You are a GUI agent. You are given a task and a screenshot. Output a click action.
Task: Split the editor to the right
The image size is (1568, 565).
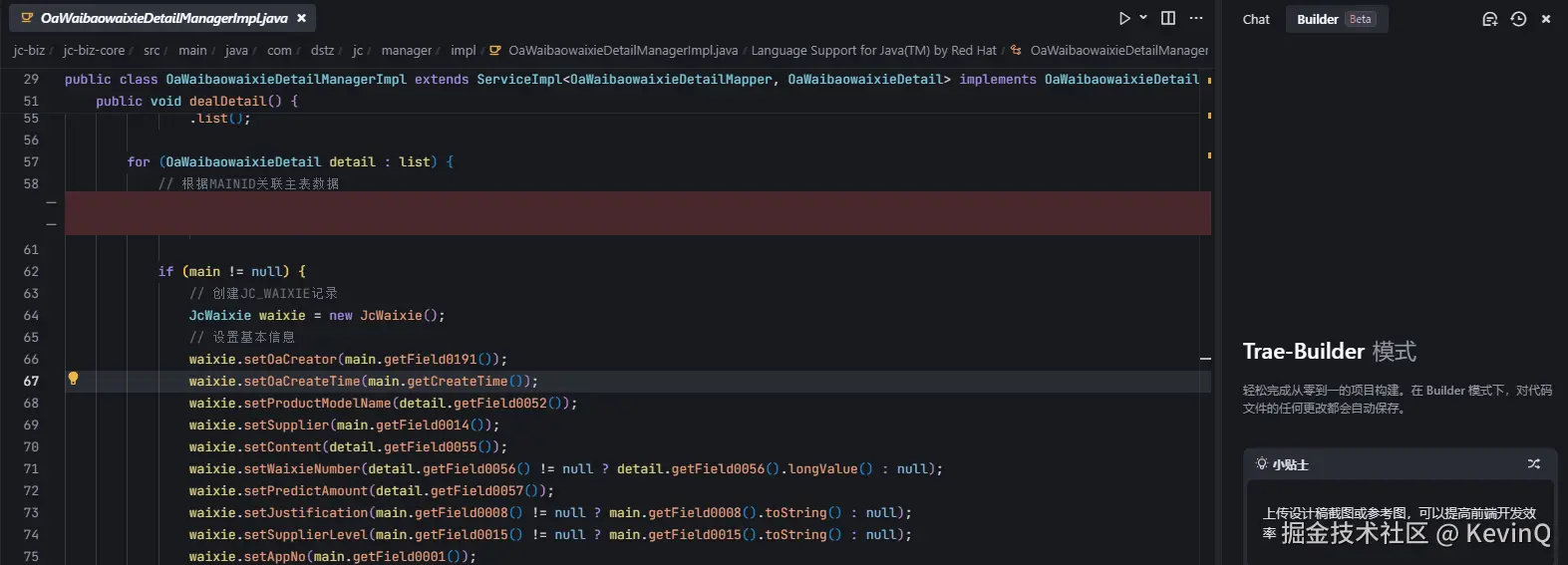(x=1168, y=18)
